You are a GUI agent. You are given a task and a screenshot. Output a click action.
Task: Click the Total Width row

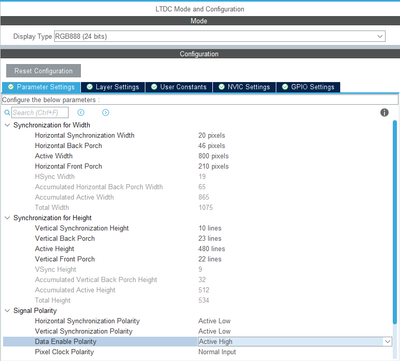tap(198, 208)
